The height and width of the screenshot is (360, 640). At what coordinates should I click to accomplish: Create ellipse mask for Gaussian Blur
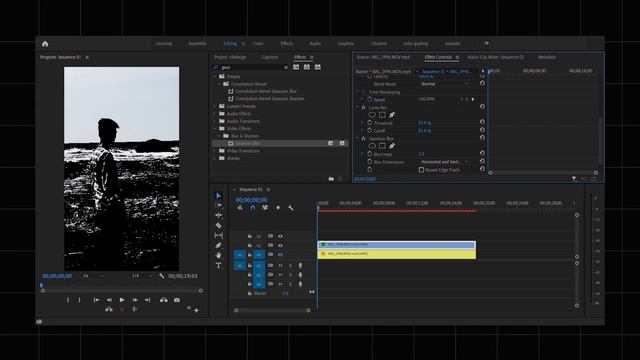click(x=372, y=146)
